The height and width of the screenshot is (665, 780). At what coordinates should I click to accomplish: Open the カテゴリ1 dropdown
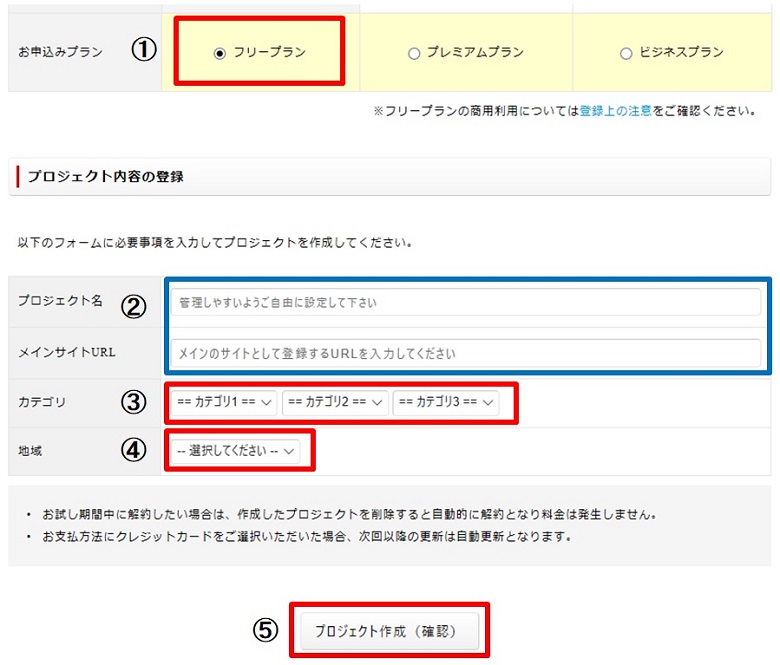[x=224, y=402]
